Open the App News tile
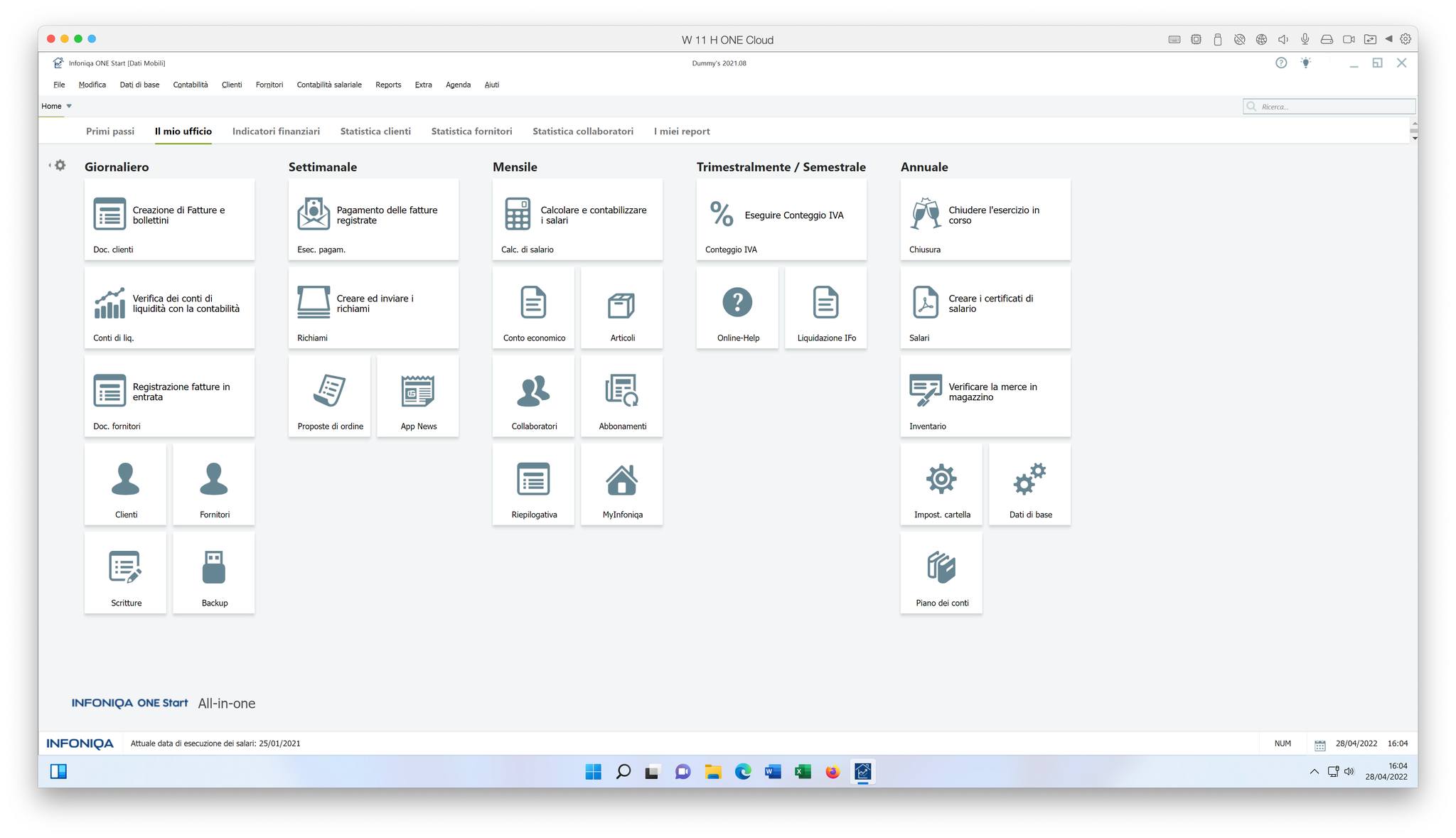1456x838 pixels. (x=417, y=396)
